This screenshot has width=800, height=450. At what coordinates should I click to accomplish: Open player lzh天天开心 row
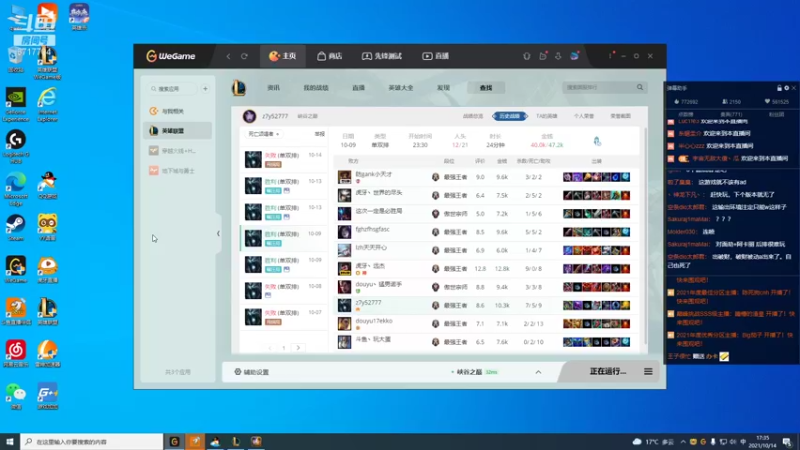coord(485,250)
